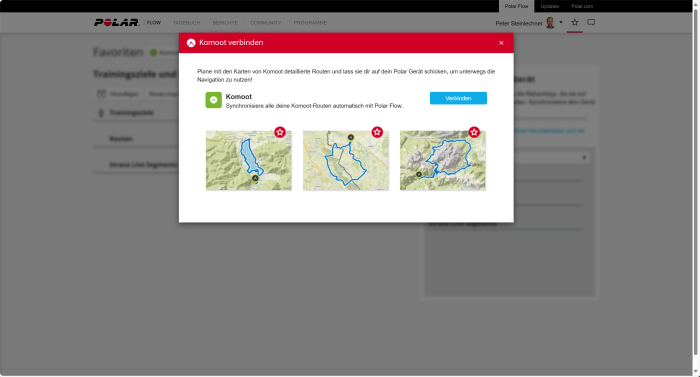Open the Programme menu
The height and width of the screenshot is (377, 700).
click(x=310, y=23)
